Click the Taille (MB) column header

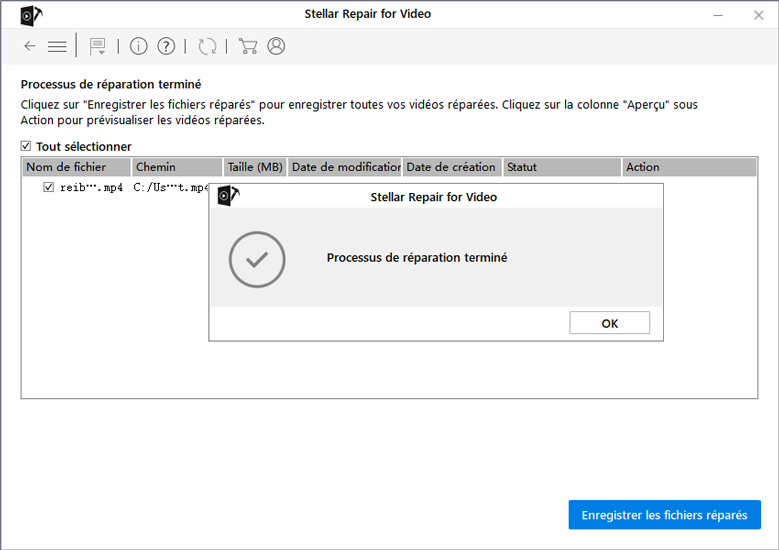tap(255, 167)
